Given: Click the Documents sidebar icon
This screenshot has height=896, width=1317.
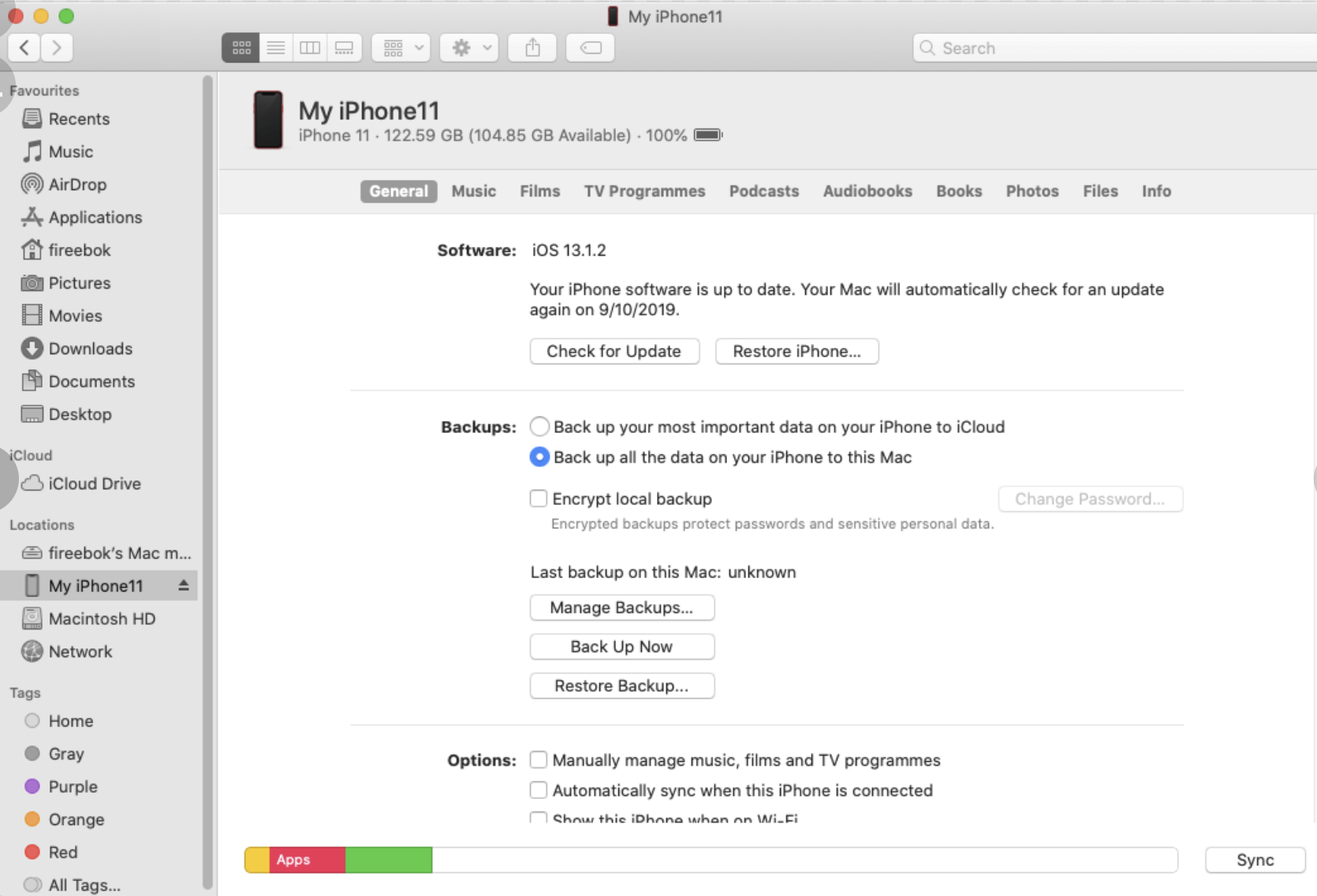Looking at the screenshot, I should pyautogui.click(x=32, y=381).
